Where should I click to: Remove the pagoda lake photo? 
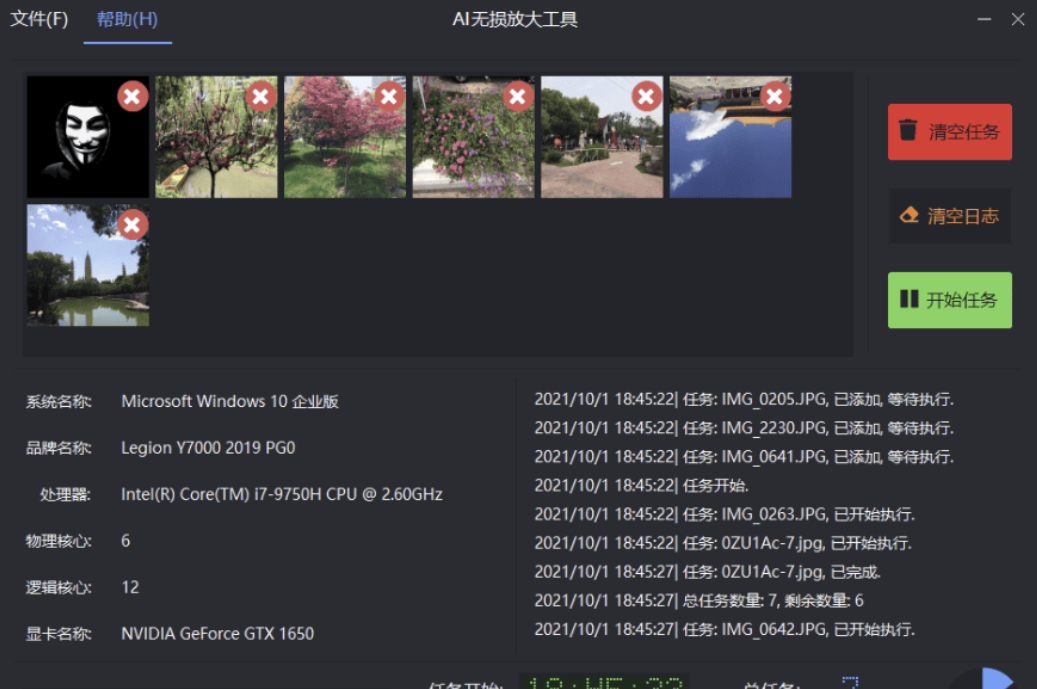[x=131, y=224]
